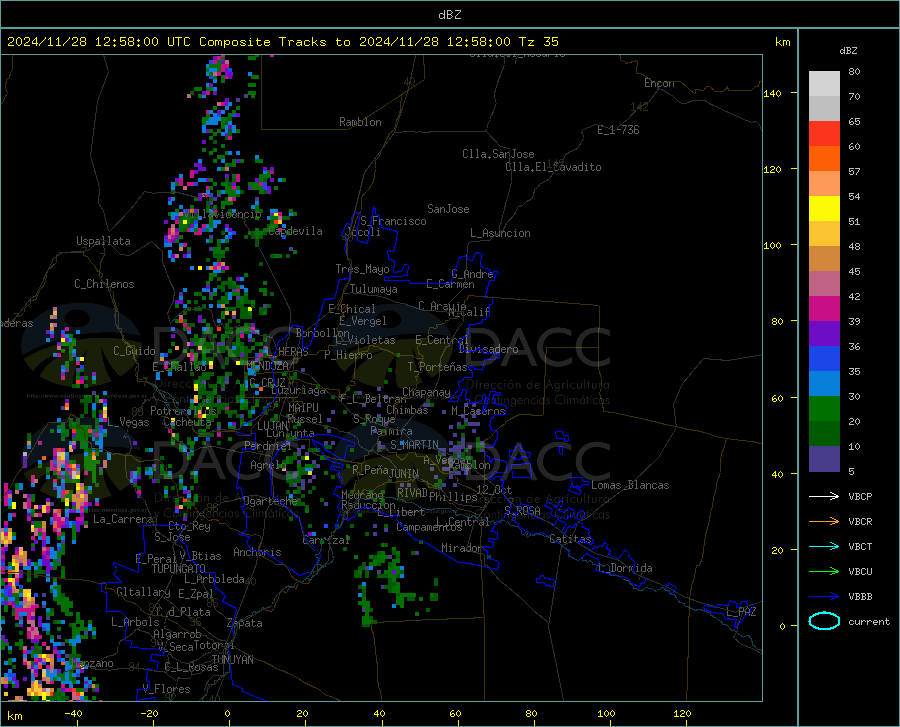Image resolution: width=900 pixels, height=727 pixels.
Task: Click the Potrerillos label on map
Action: pos(183,411)
